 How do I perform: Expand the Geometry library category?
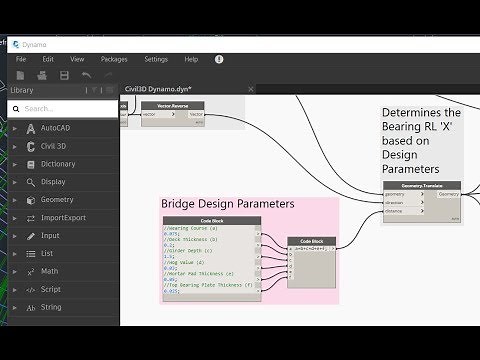click(14, 200)
